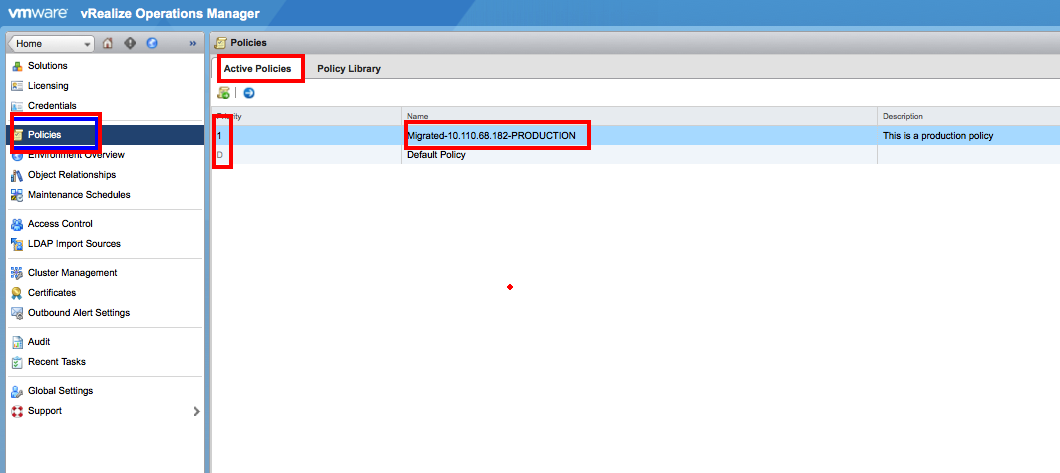Open Object Relationships page
The width and height of the screenshot is (1060, 473).
(72, 175)
